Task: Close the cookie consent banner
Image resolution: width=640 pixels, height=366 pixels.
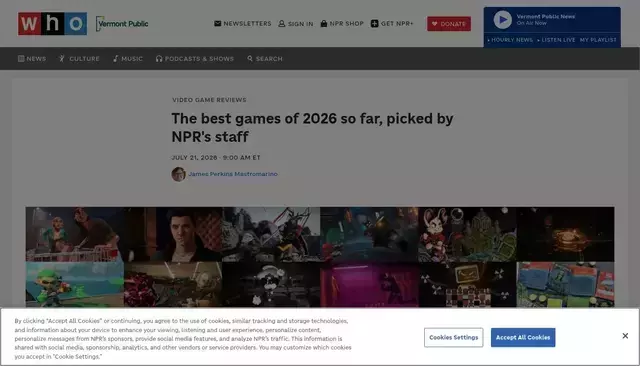Action: point(625,336)
